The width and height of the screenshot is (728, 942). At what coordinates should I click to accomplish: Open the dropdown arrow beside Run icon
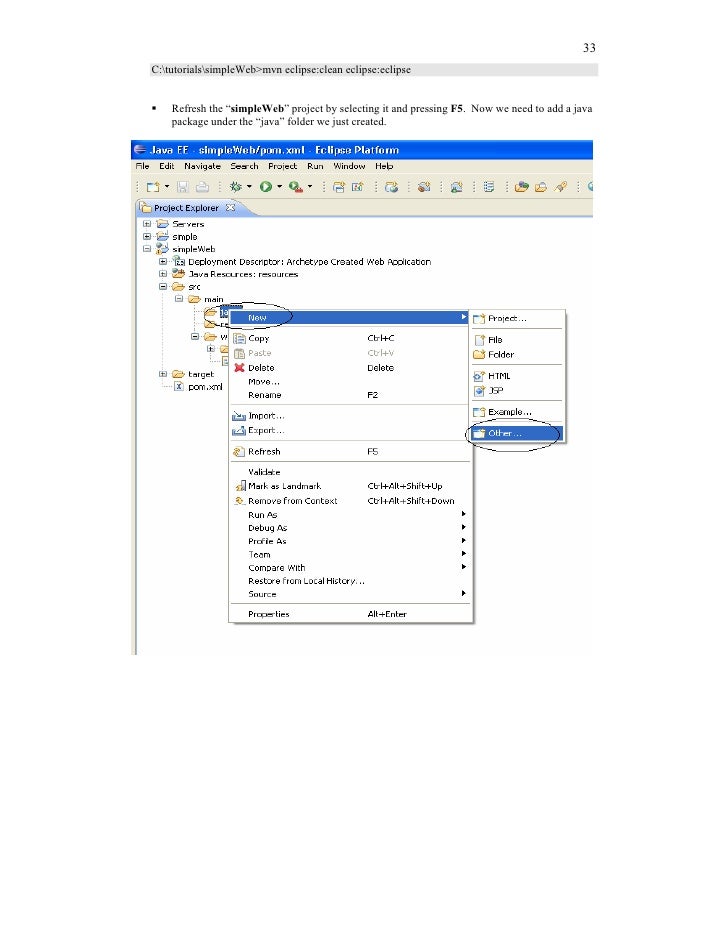coord(279,187)
